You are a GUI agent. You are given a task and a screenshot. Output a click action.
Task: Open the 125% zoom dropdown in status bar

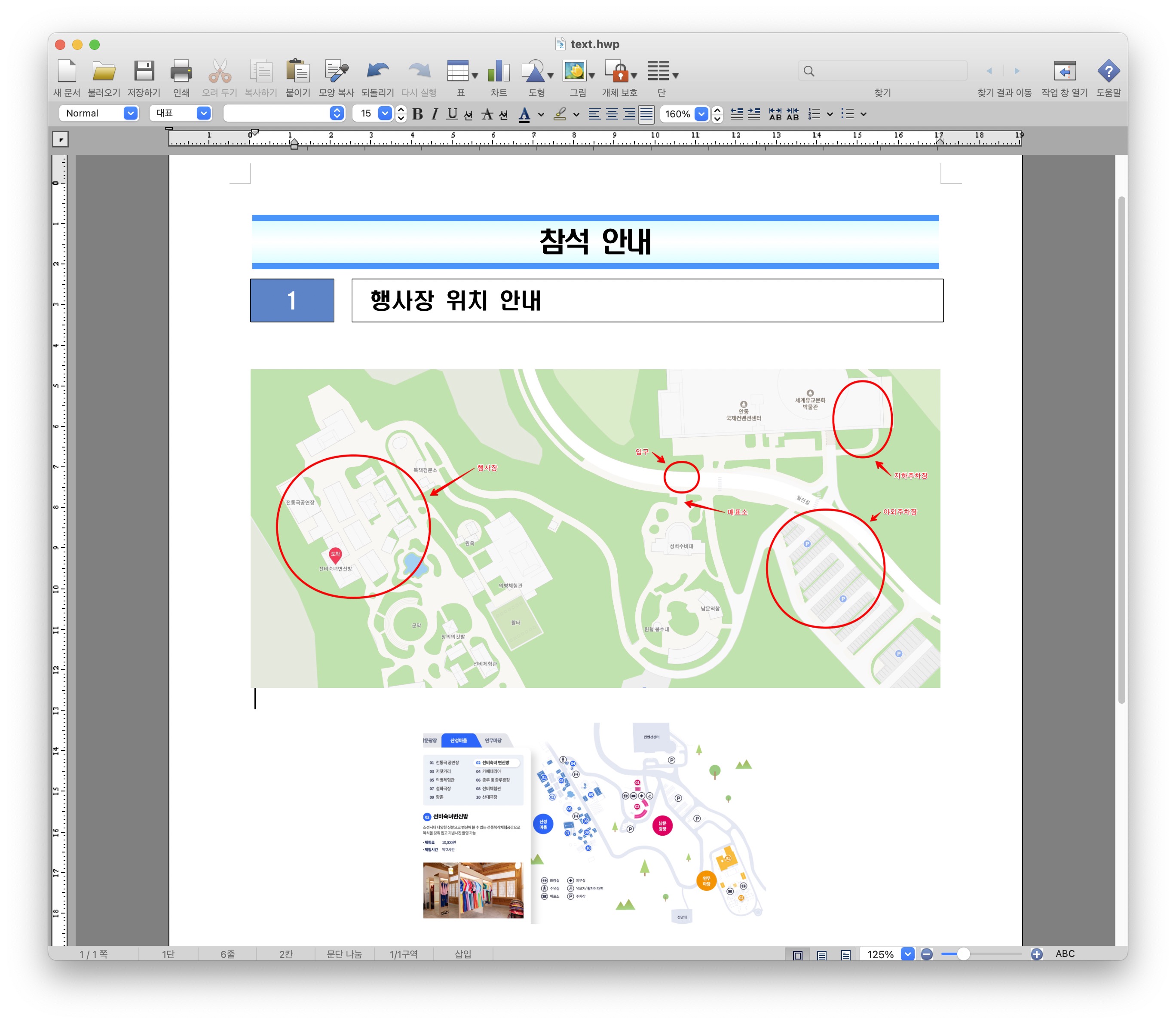pos(907,954)
